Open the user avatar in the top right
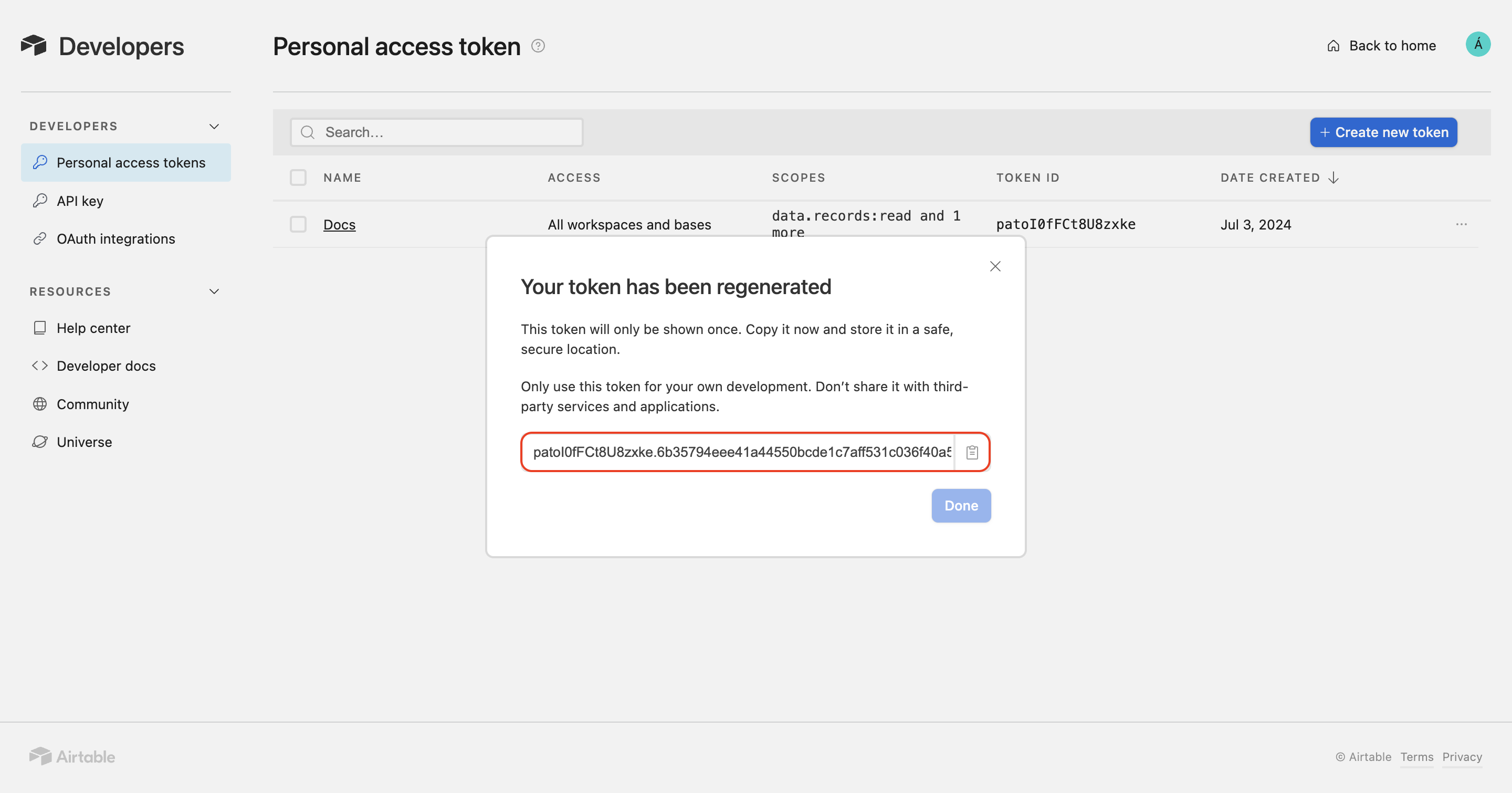The image size is (1512, 793). 1477,45
